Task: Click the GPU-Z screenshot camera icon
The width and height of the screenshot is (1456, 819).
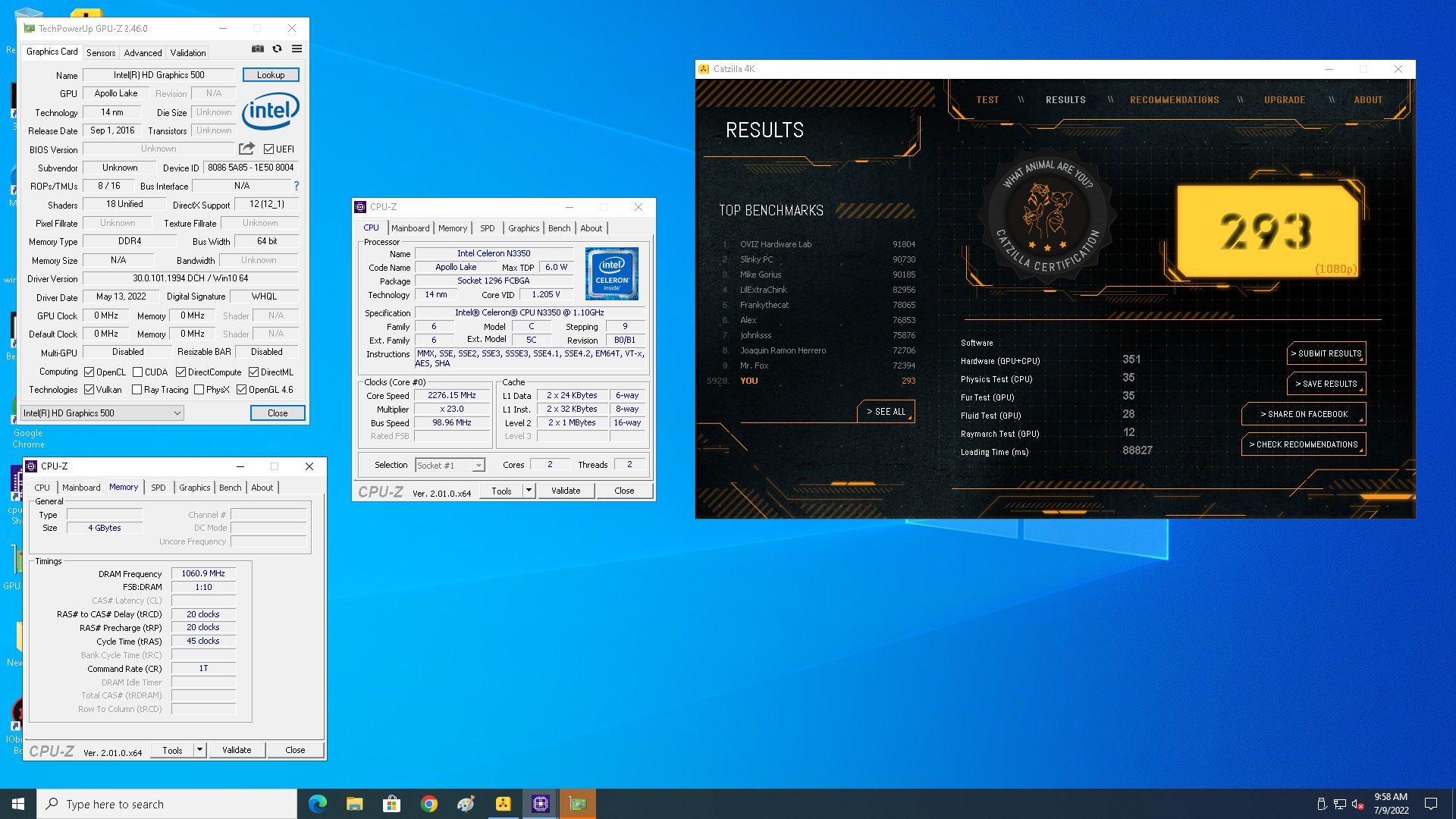Action: tap(258, 49)
